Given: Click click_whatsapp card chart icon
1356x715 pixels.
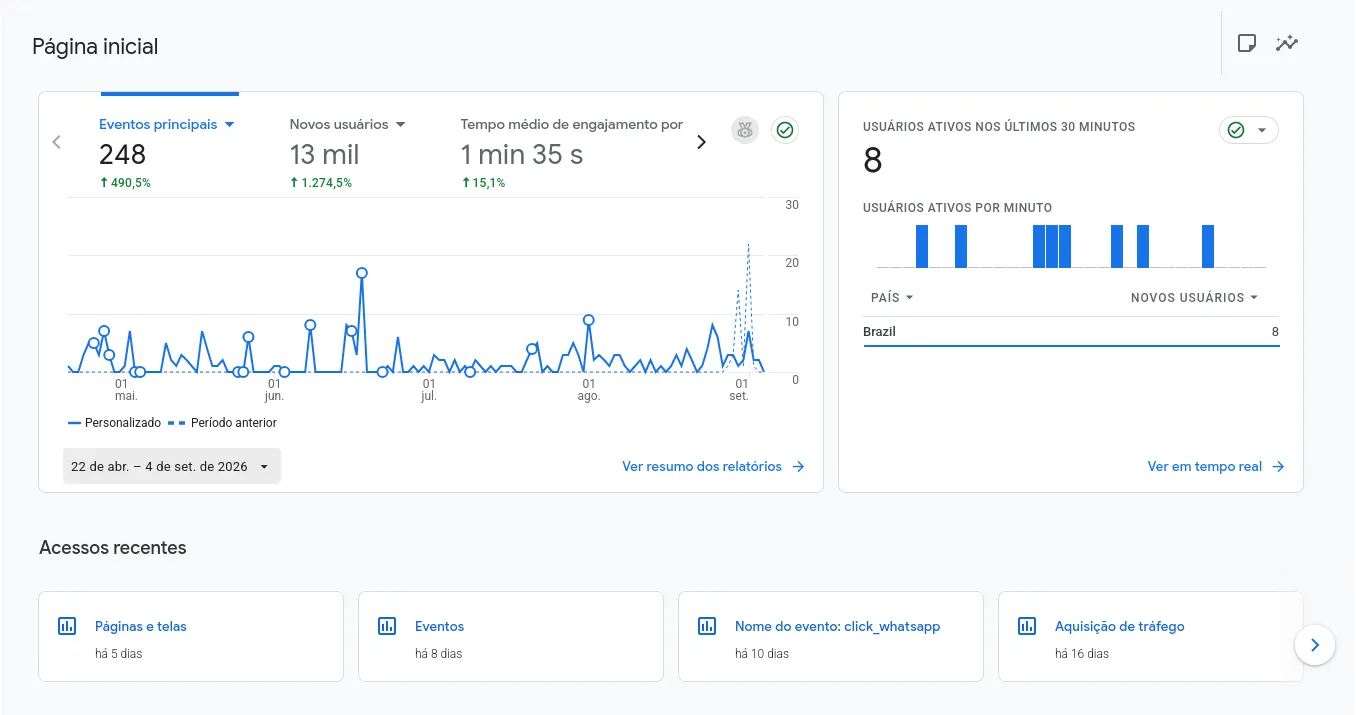Looking at the screenshot, I should coord(707,626).
